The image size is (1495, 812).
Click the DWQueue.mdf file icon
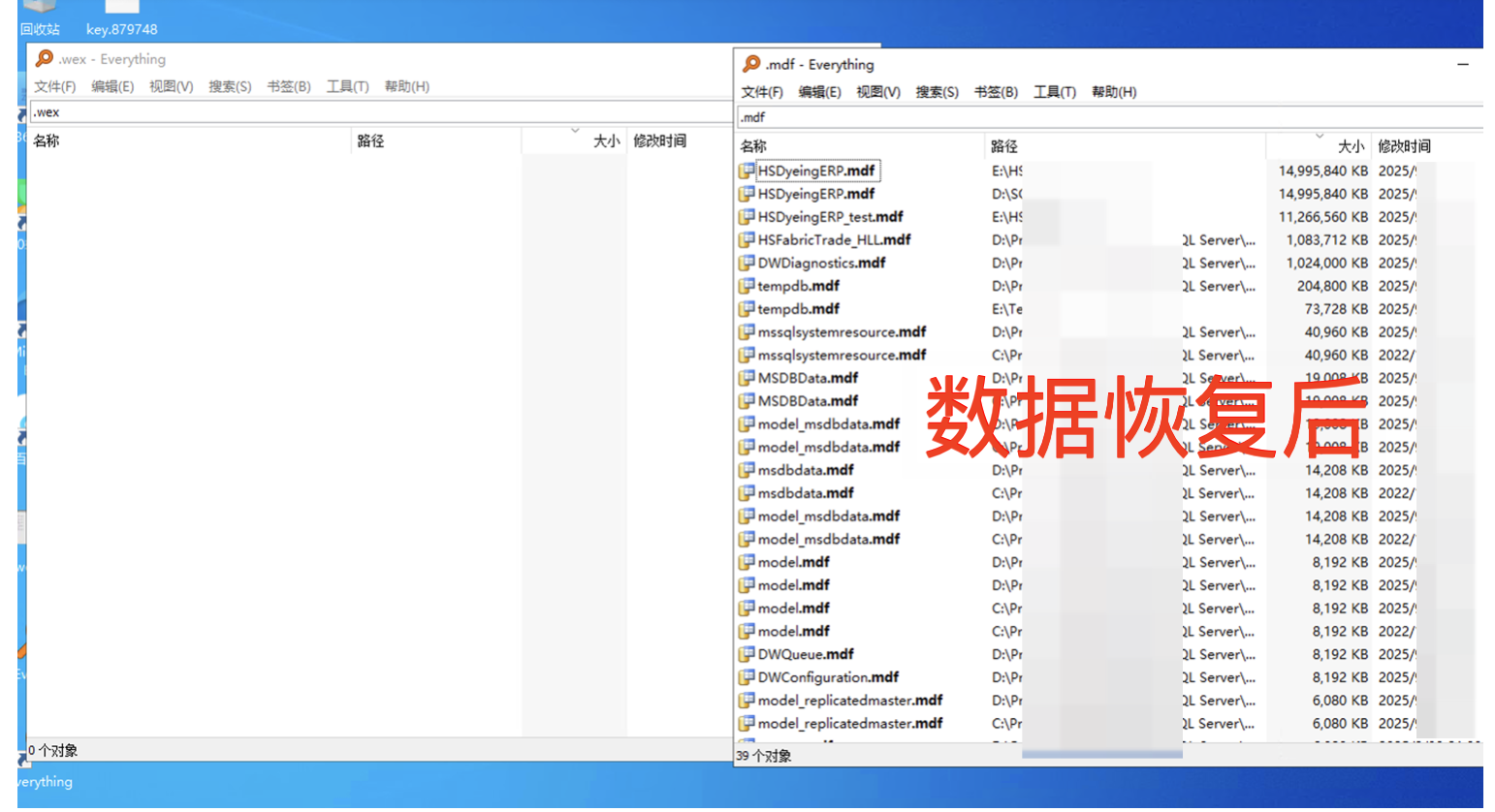747,655
